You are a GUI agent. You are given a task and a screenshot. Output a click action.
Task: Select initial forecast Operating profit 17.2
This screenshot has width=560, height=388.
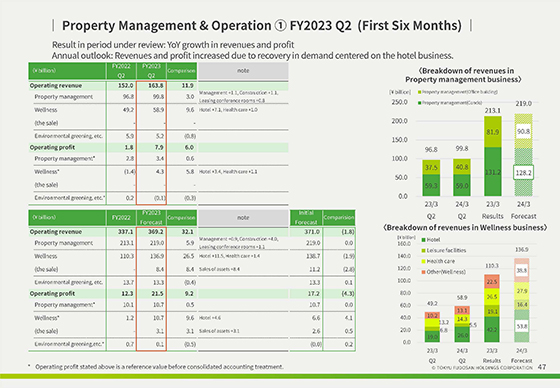(x=314, y=294)
